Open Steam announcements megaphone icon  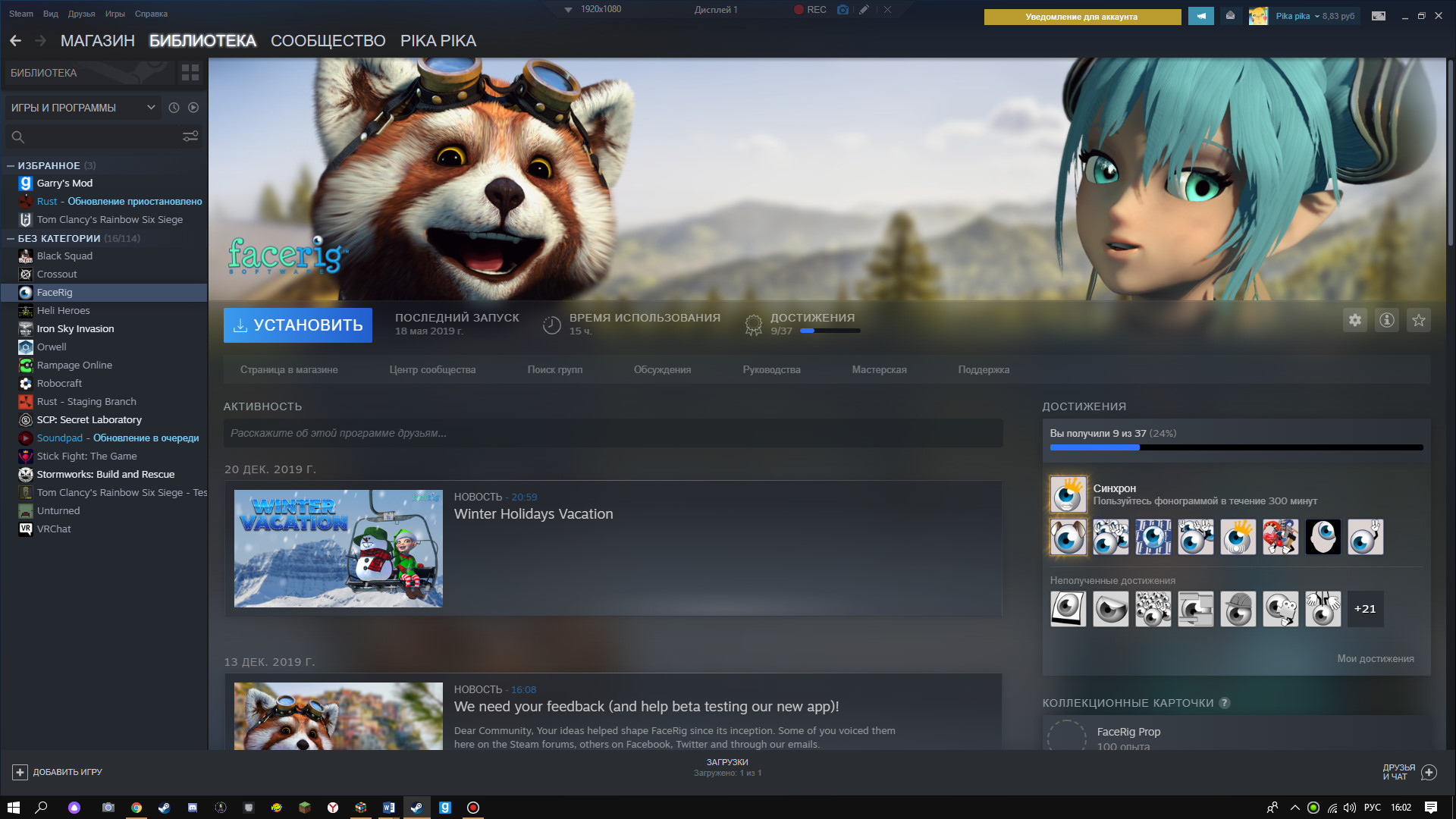click(x=1201, y=16)
